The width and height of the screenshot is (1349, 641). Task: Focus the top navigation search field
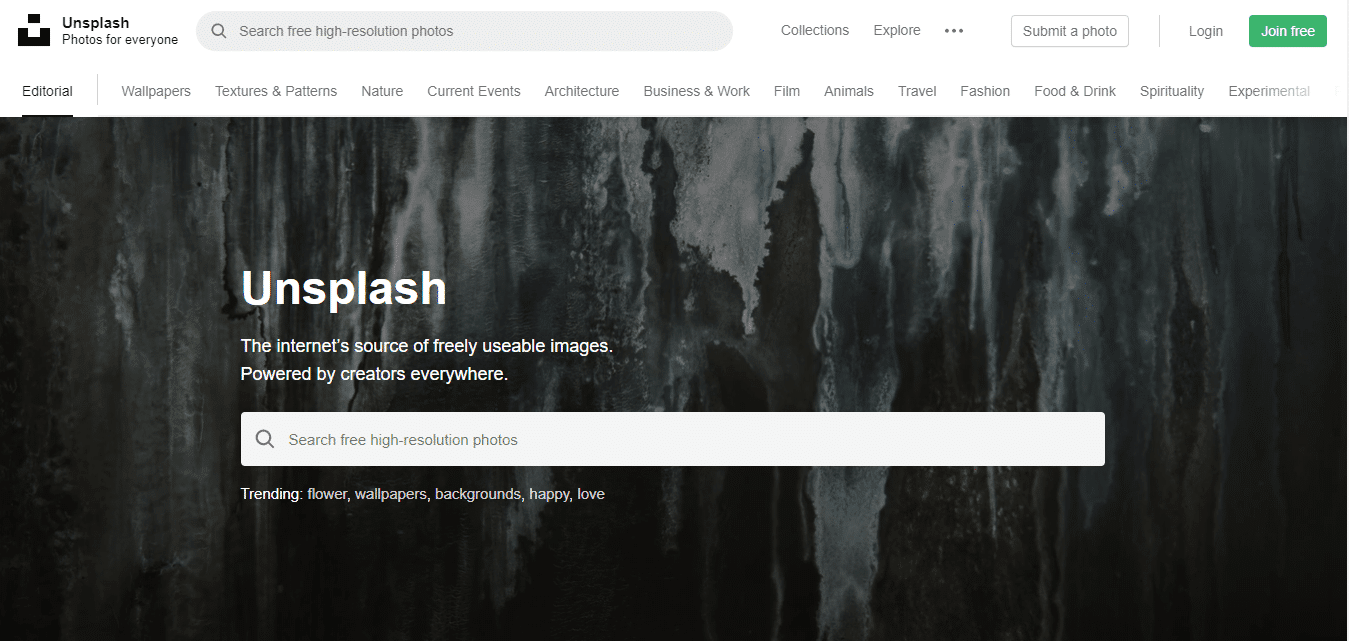(465, 31)
